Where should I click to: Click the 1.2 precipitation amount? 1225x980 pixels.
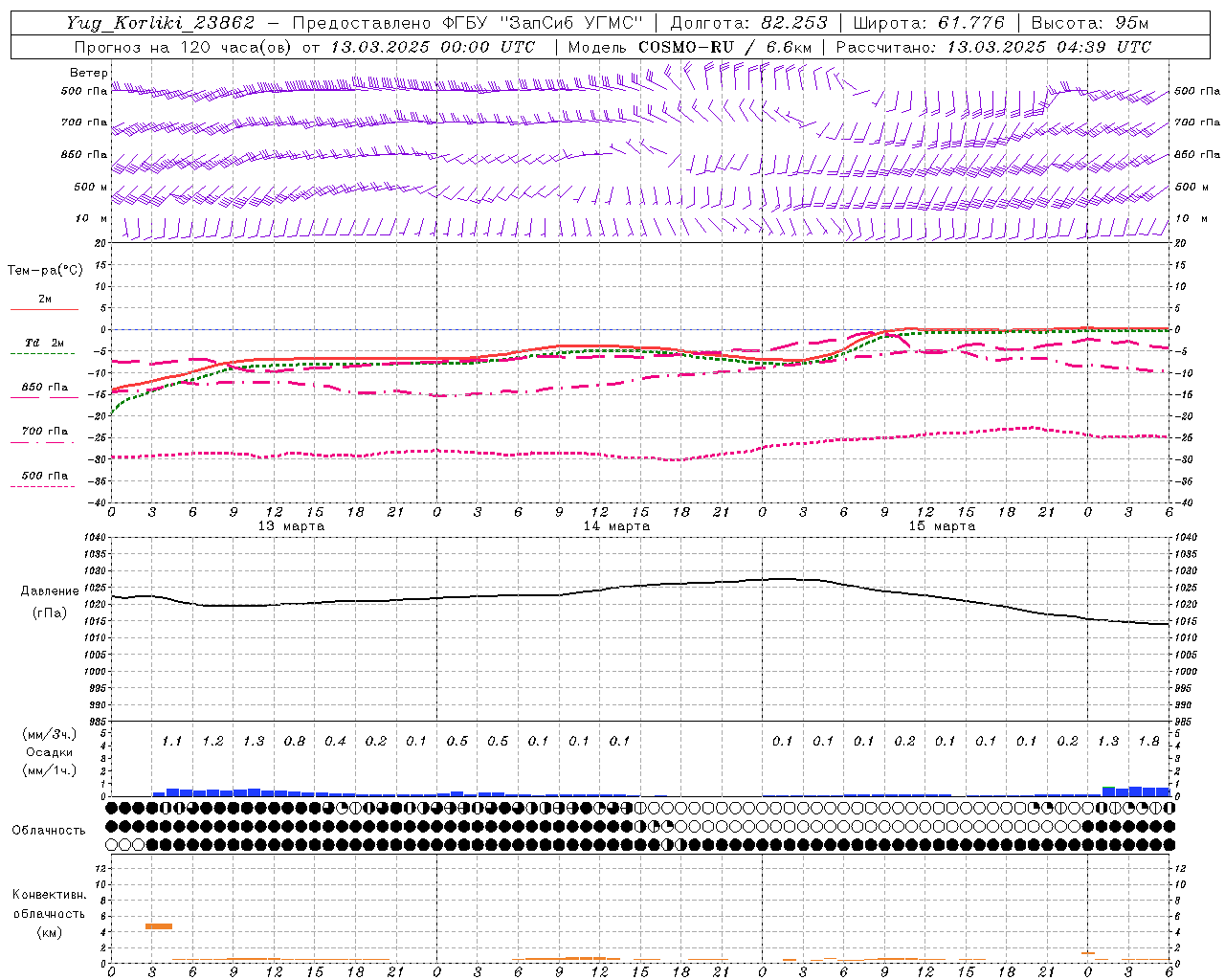[x=212, y=742]
